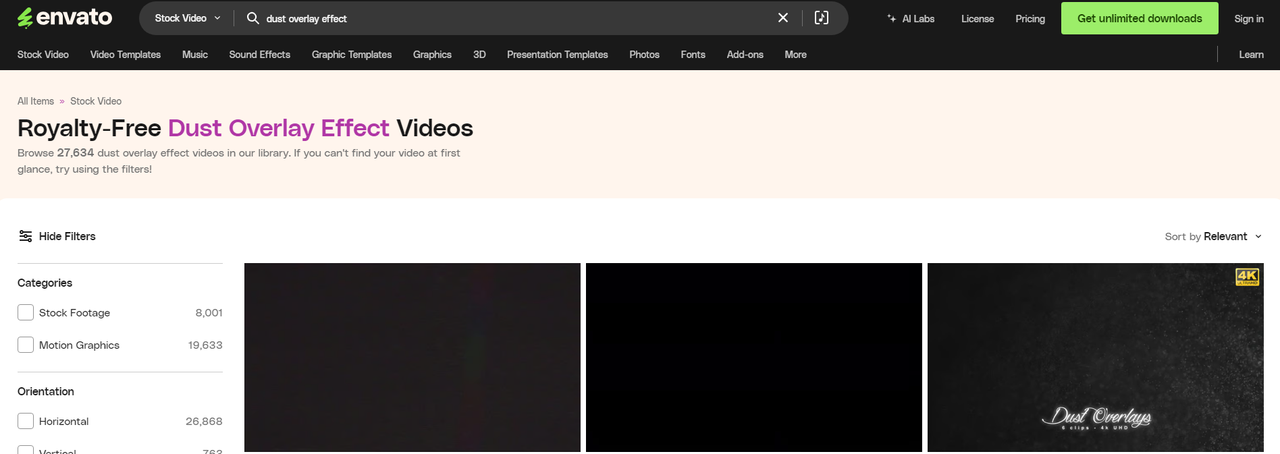Open the More nav item
Image resolution: width=1280 pixels, height=454 pixels.
pyautogui.click(x=796, y=55)
